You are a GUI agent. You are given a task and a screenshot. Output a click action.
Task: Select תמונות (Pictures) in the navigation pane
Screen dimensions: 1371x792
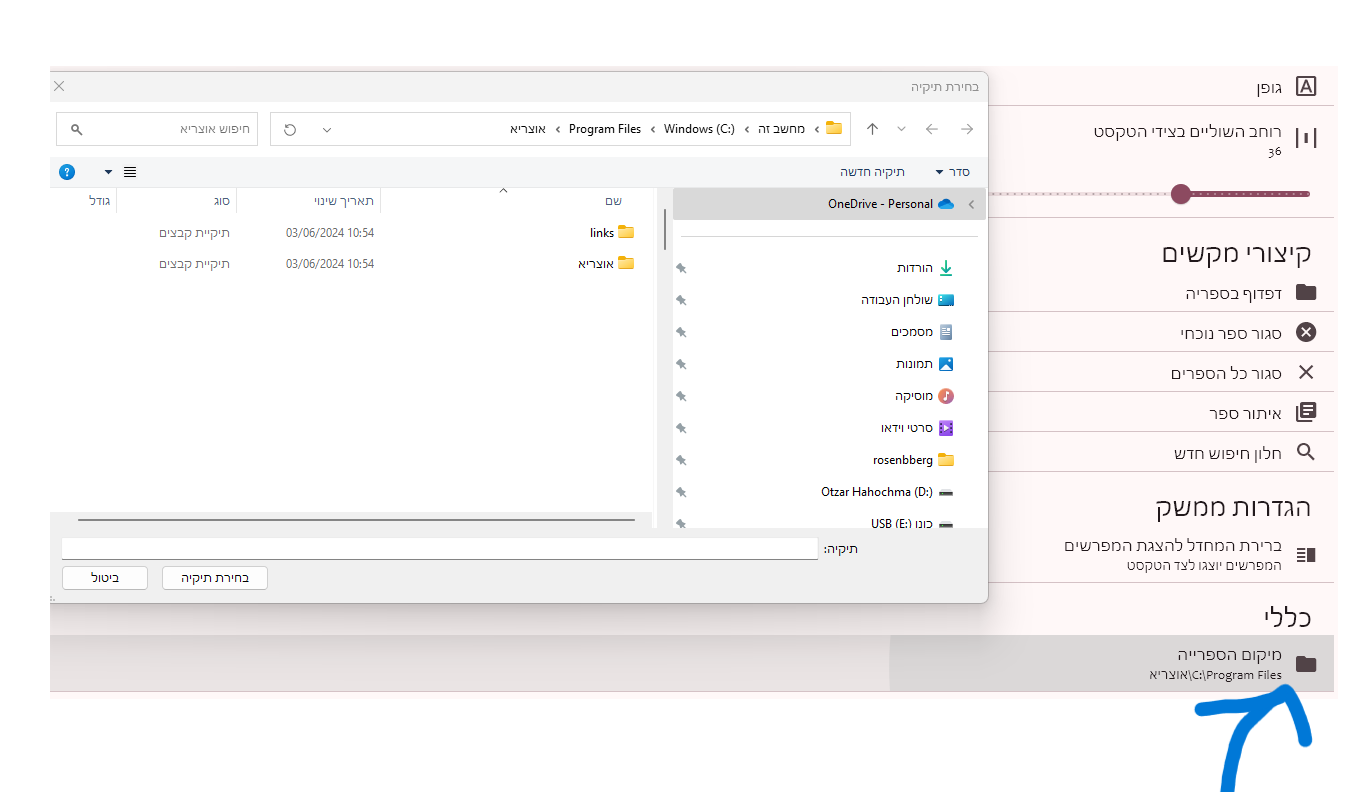click(x=914, y=364)
